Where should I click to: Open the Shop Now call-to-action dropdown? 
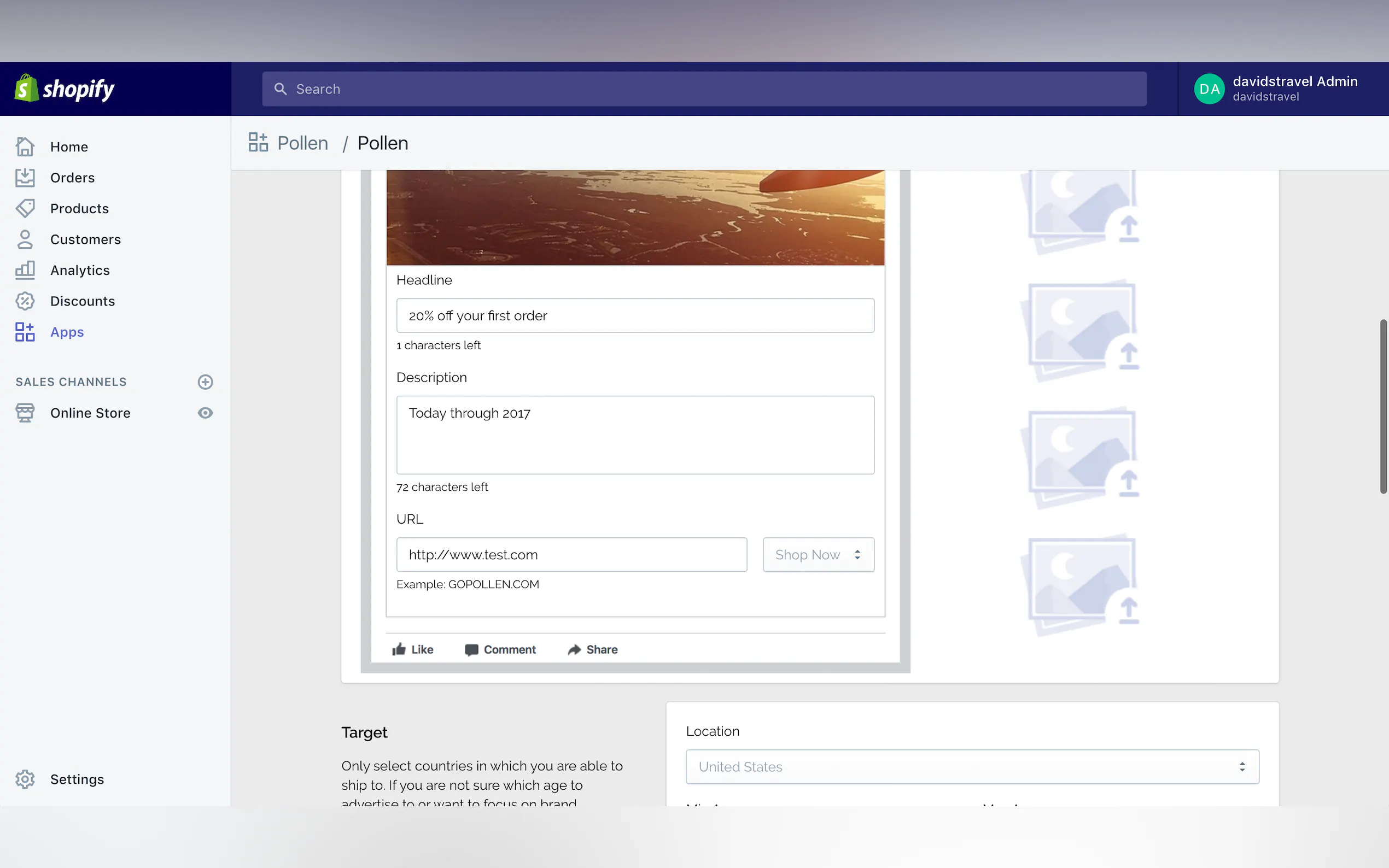click(818, 555)
